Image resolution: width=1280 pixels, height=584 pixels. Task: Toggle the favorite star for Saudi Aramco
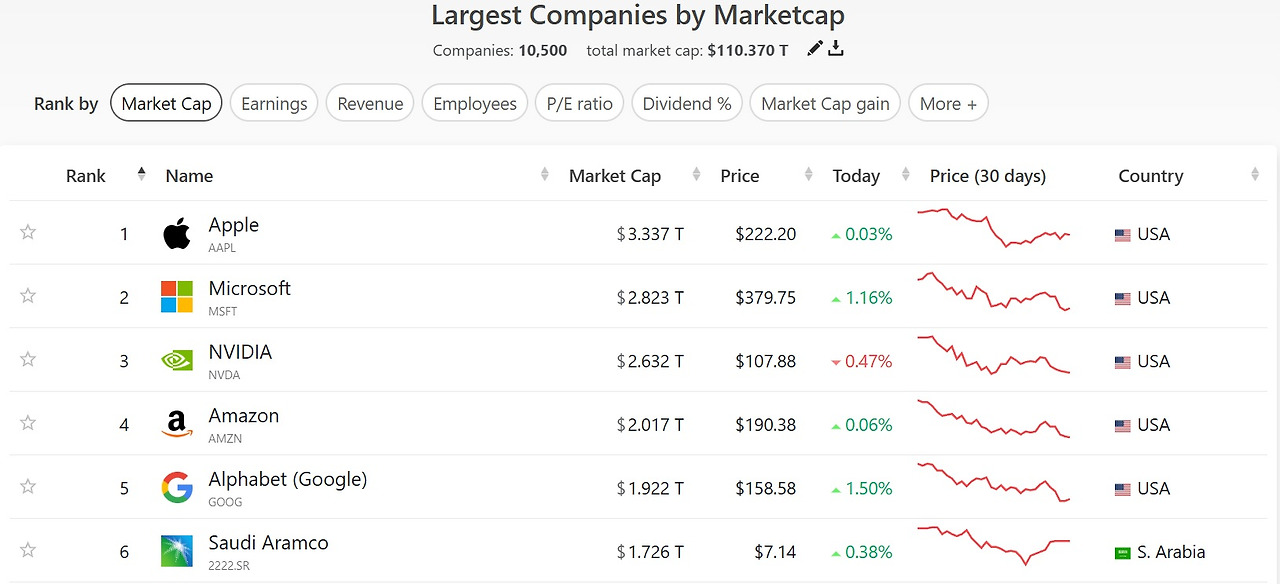(28, 550)
